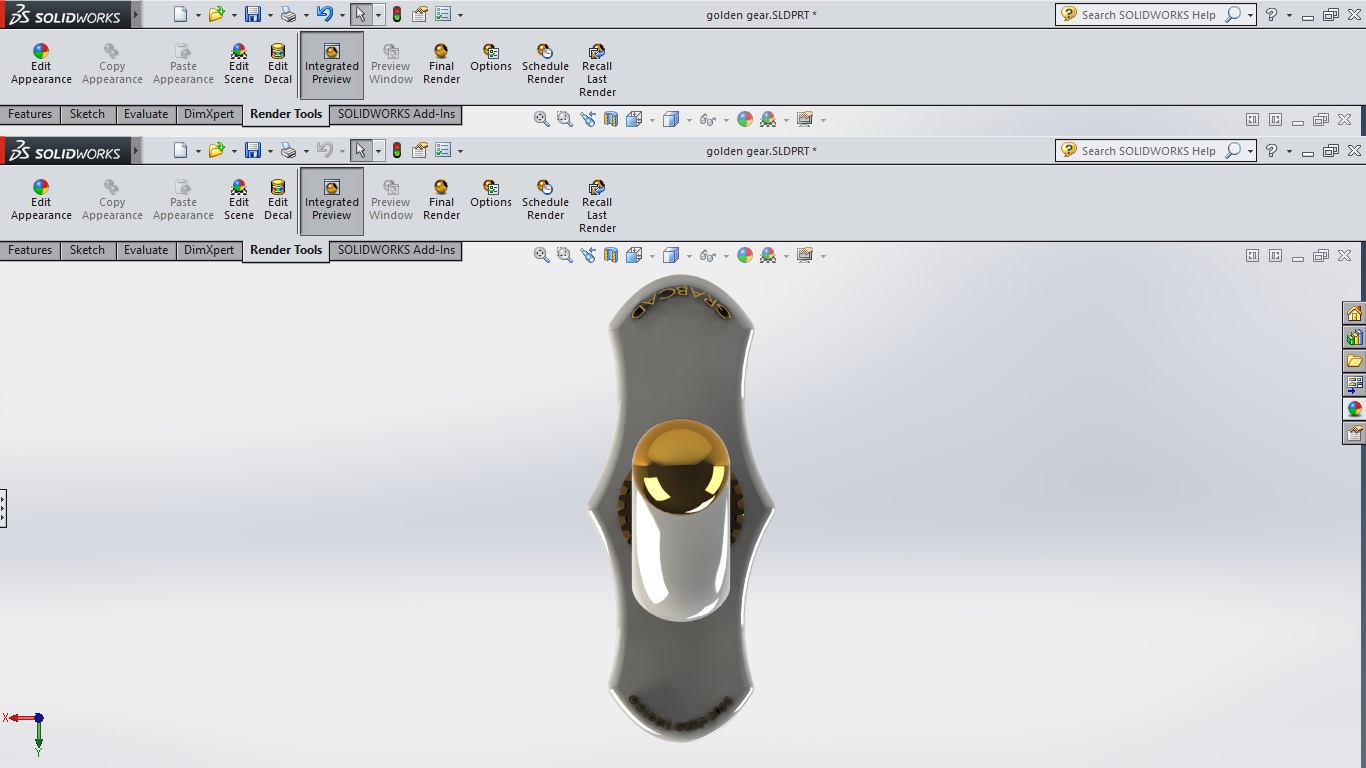
Task: Click Print icon in lower title bar
Action: click(x=288, y=150)
